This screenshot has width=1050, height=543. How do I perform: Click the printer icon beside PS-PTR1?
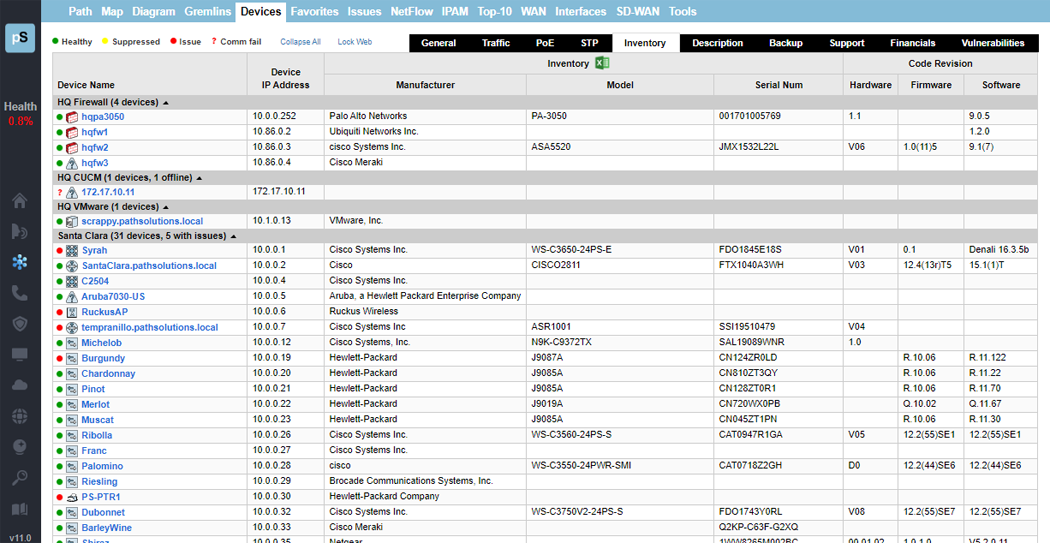coord(72,497)
